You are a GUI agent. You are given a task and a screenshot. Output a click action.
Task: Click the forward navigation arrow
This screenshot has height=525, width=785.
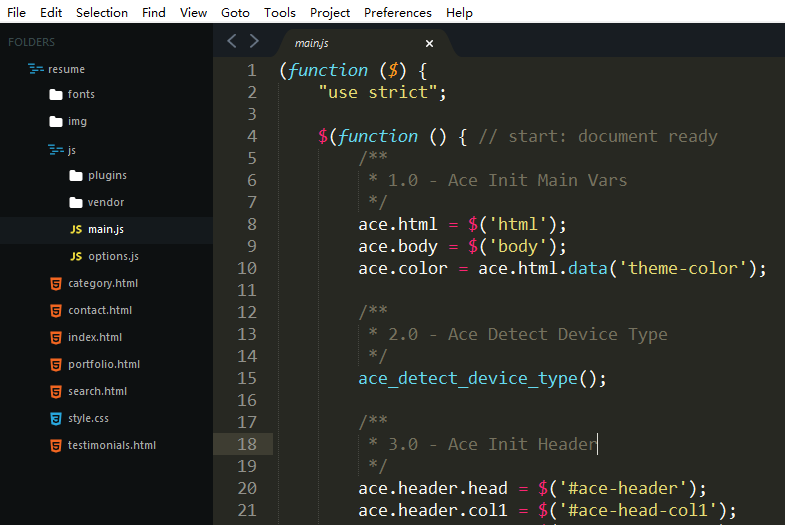pos(254,41)
